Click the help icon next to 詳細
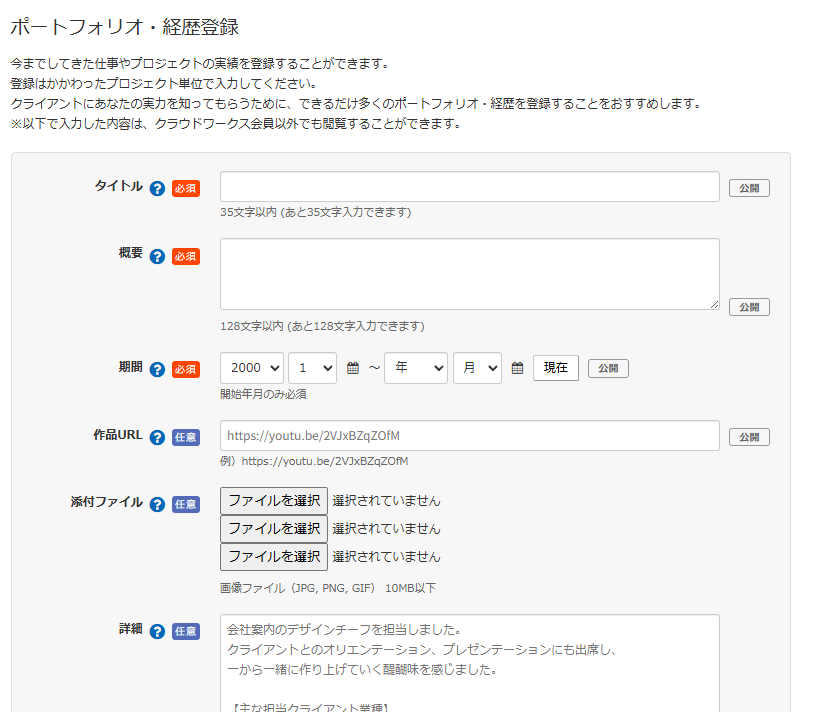 [x=157, y=631]
